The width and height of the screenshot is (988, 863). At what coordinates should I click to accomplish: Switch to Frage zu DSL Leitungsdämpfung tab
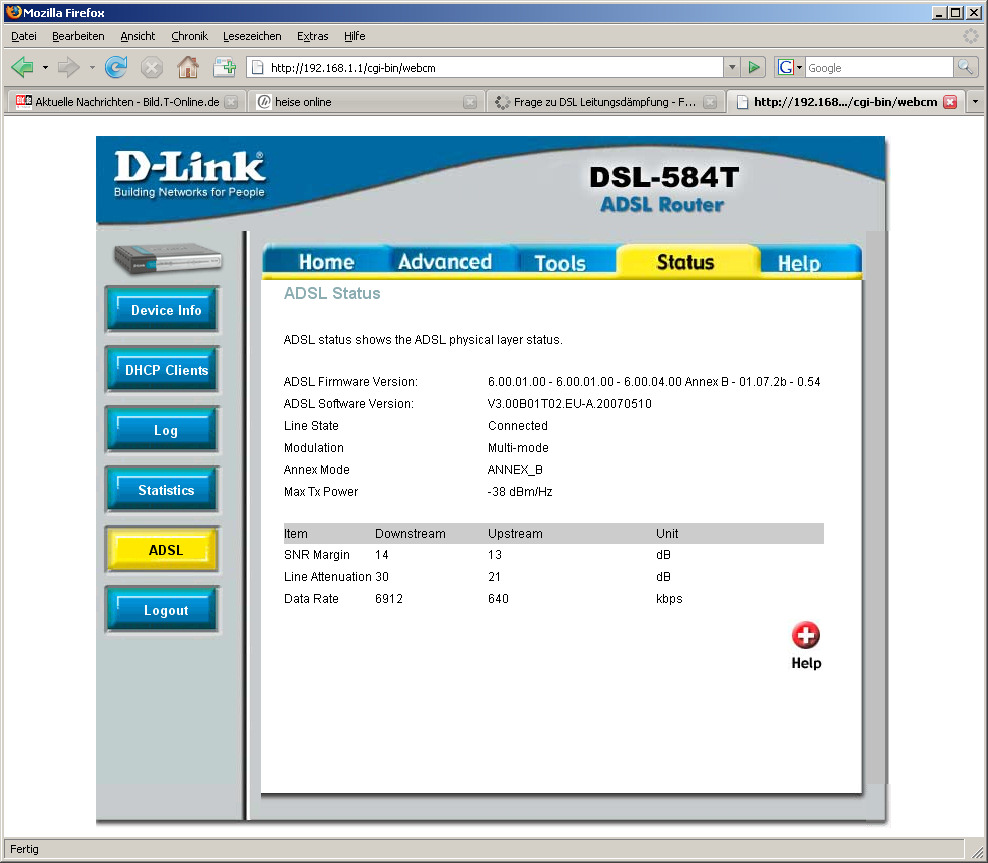coord(604,101)
